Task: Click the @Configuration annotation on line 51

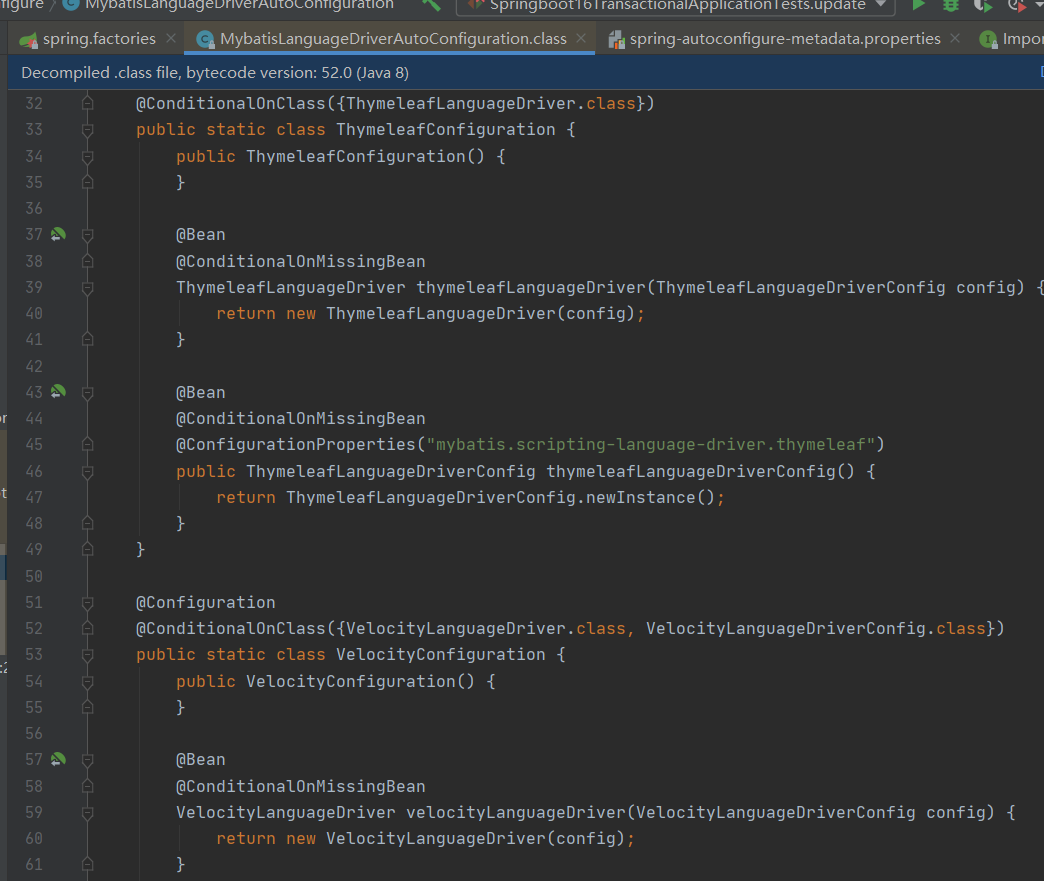Action: coord(206,602)
